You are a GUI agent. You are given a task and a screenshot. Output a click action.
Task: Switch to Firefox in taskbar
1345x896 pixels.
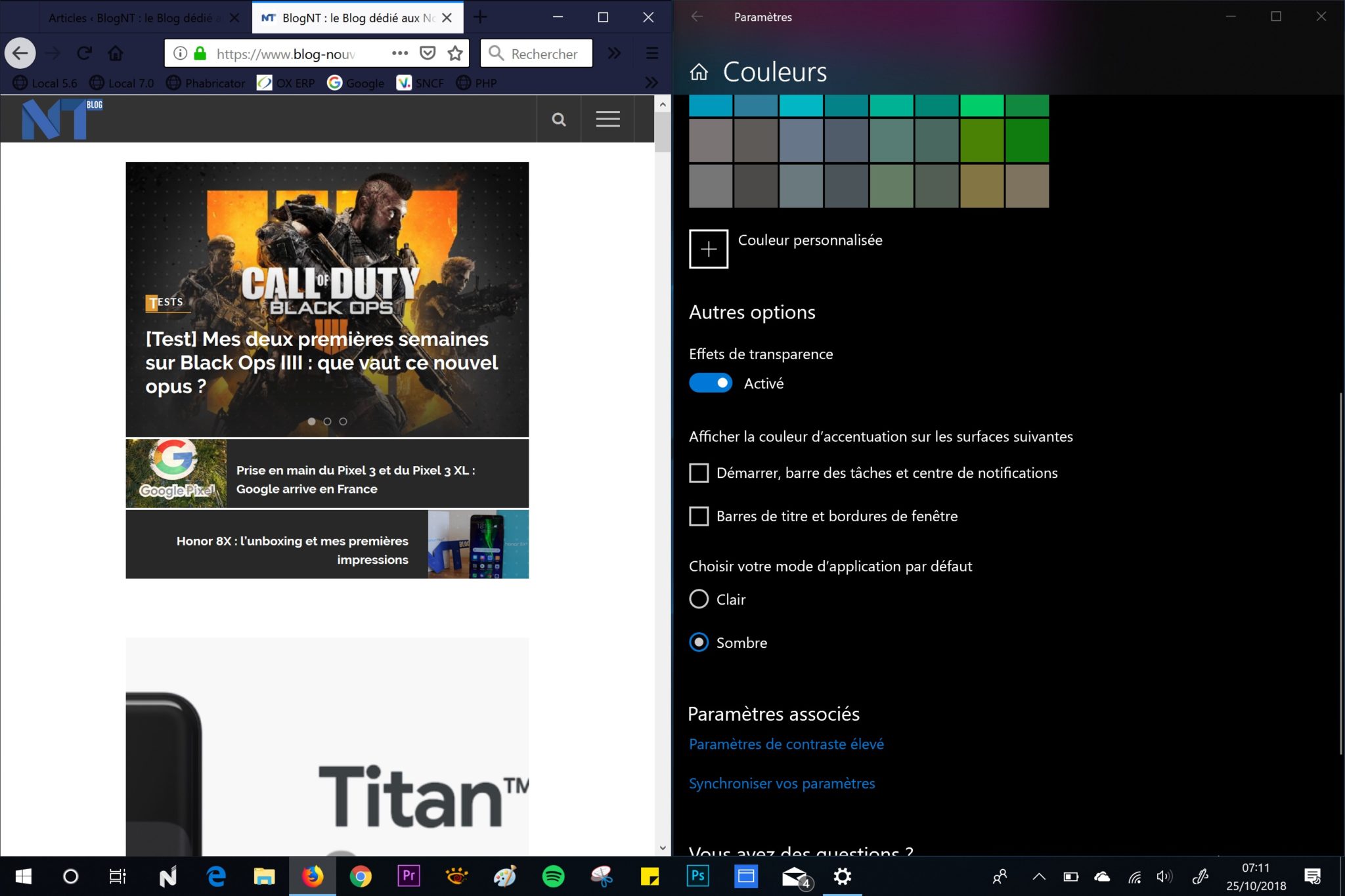click(x=313, y=876)
